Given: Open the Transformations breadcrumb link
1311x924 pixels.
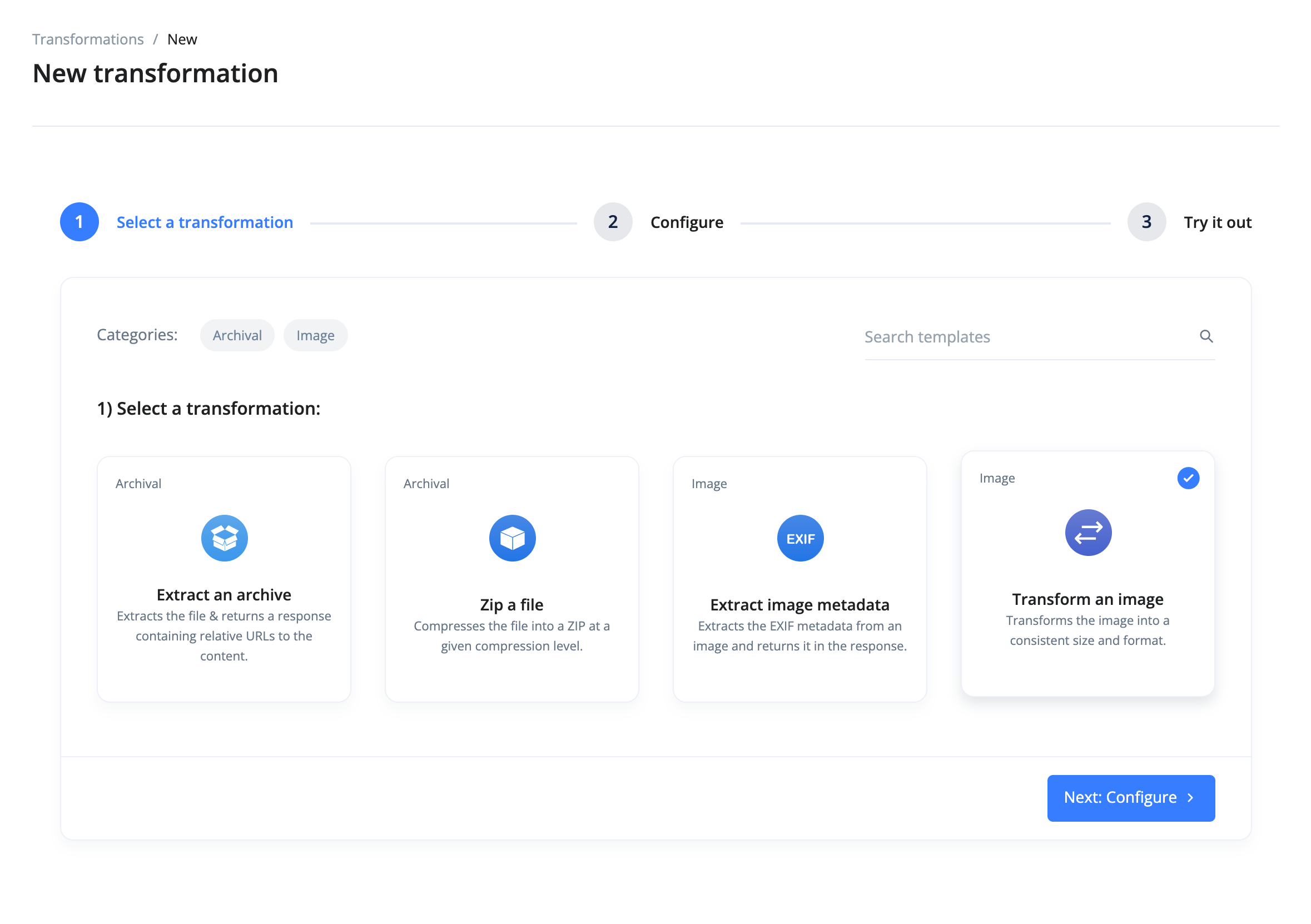Looking at the screenshot, I should (88, 39).
